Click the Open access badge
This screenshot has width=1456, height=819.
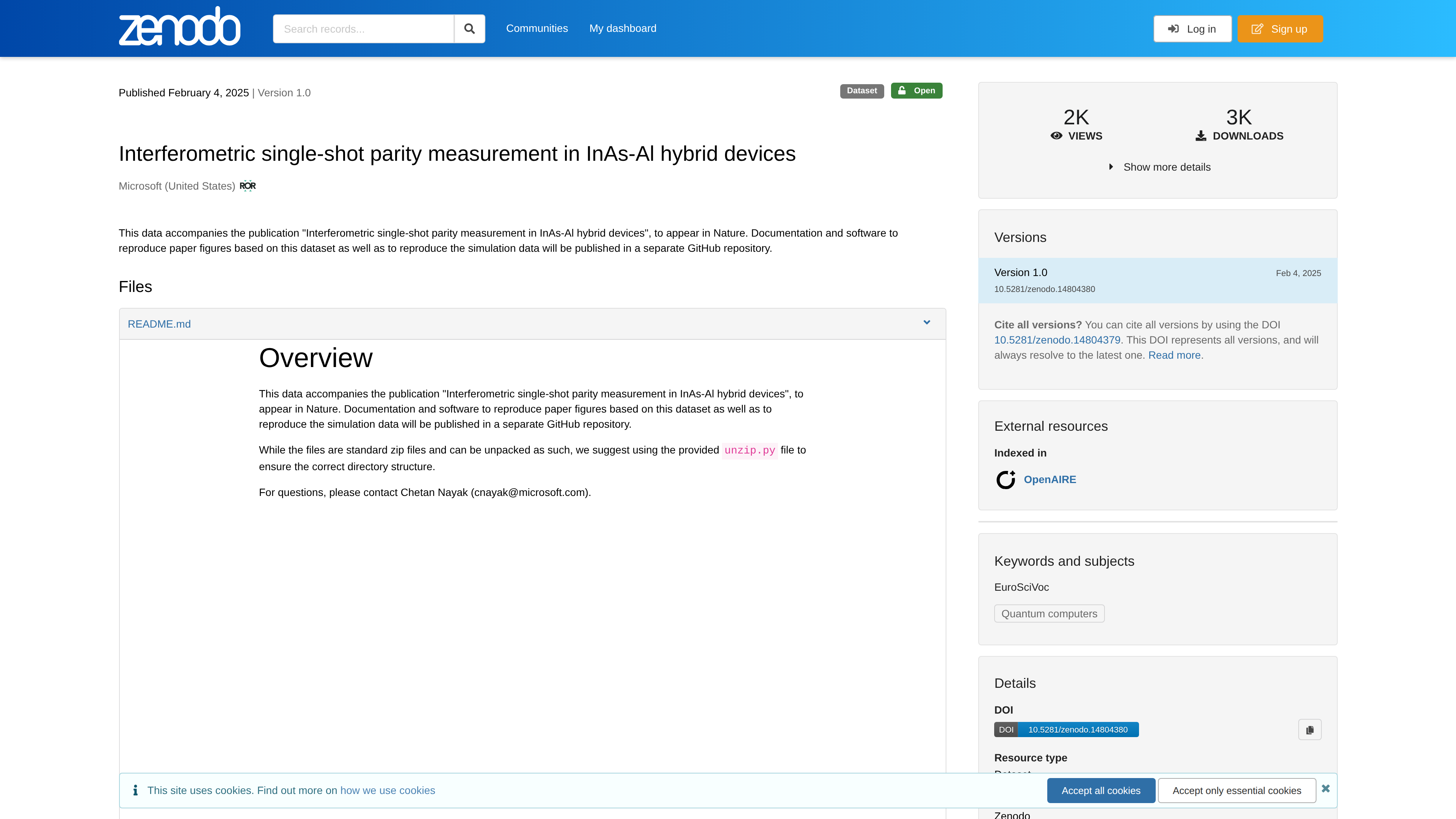tap(917, 91)
